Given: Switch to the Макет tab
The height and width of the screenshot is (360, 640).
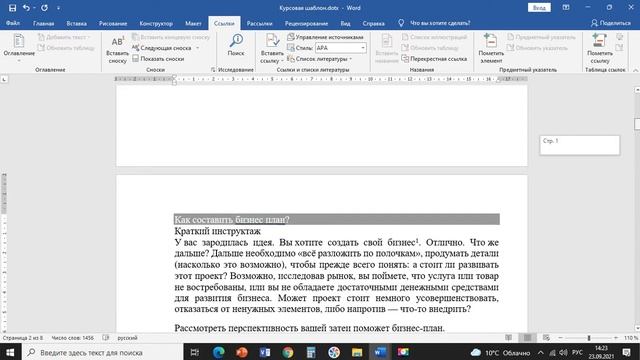Looking at the screenshot, I should 193,23.
